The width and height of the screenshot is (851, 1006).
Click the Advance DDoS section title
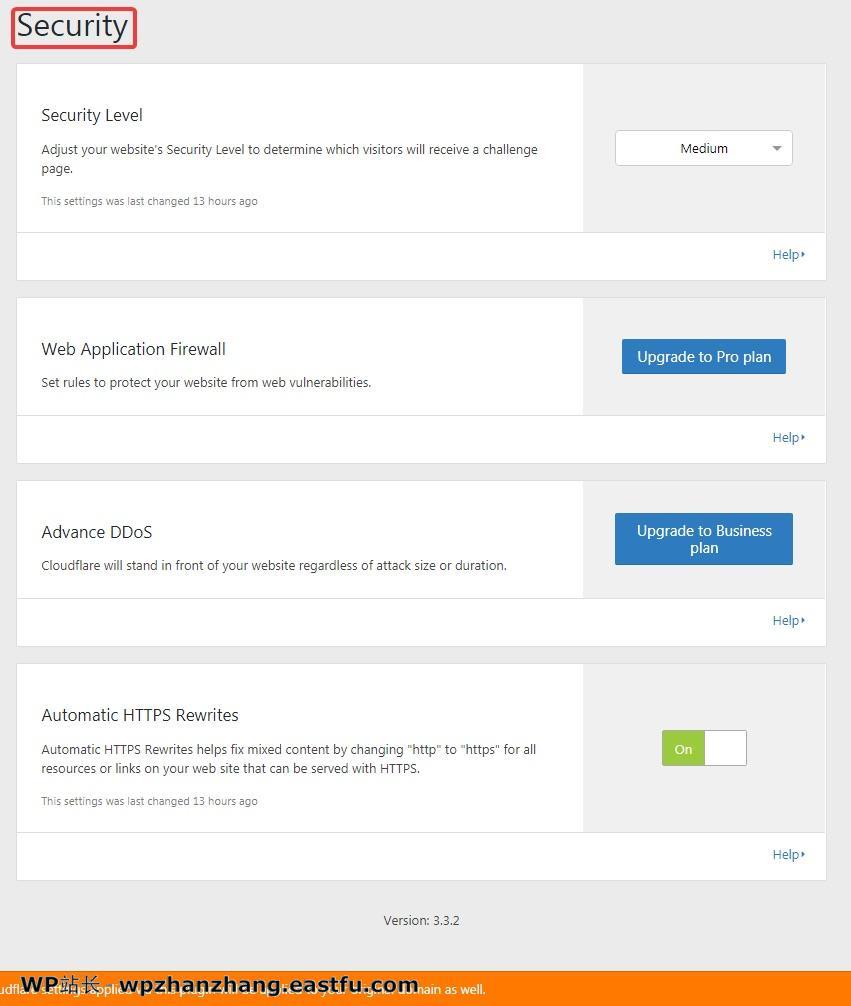click(x=97, y=532)
